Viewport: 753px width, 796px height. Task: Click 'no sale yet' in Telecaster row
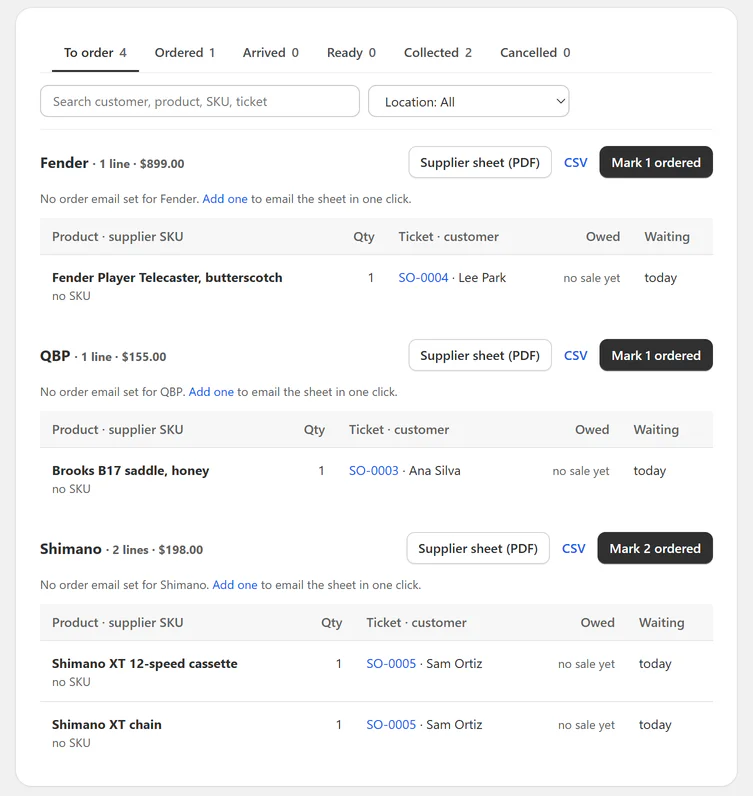[x=592, y=278]
